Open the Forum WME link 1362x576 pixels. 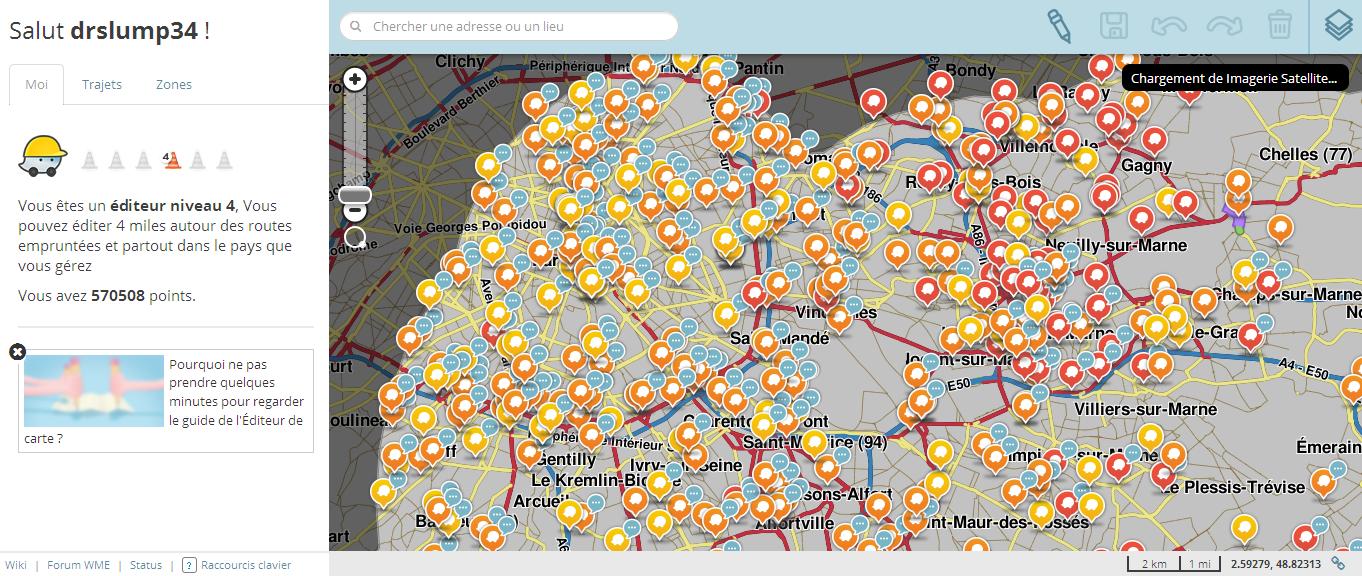click(79, 565)
